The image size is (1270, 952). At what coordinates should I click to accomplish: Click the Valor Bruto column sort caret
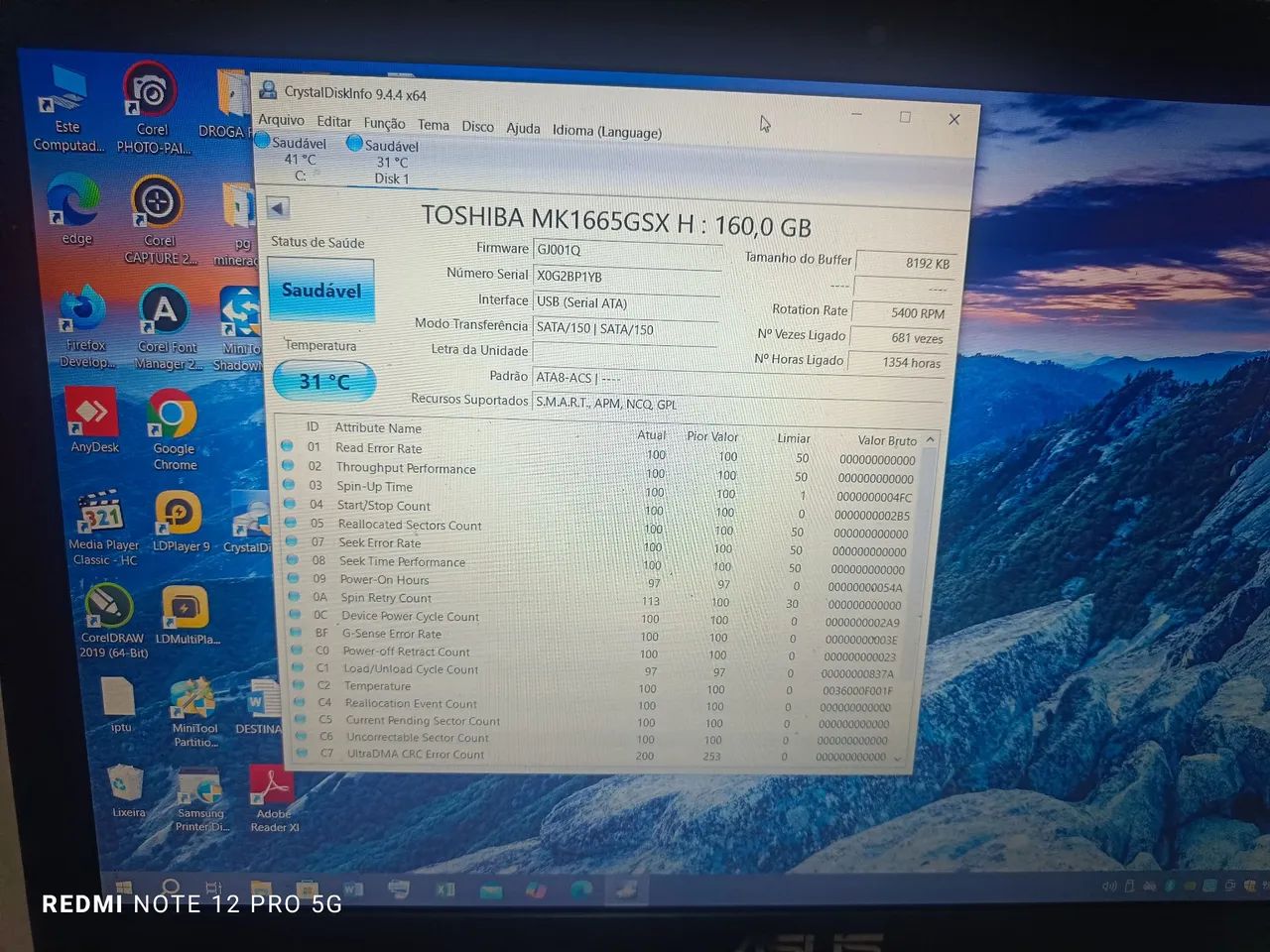929,438
